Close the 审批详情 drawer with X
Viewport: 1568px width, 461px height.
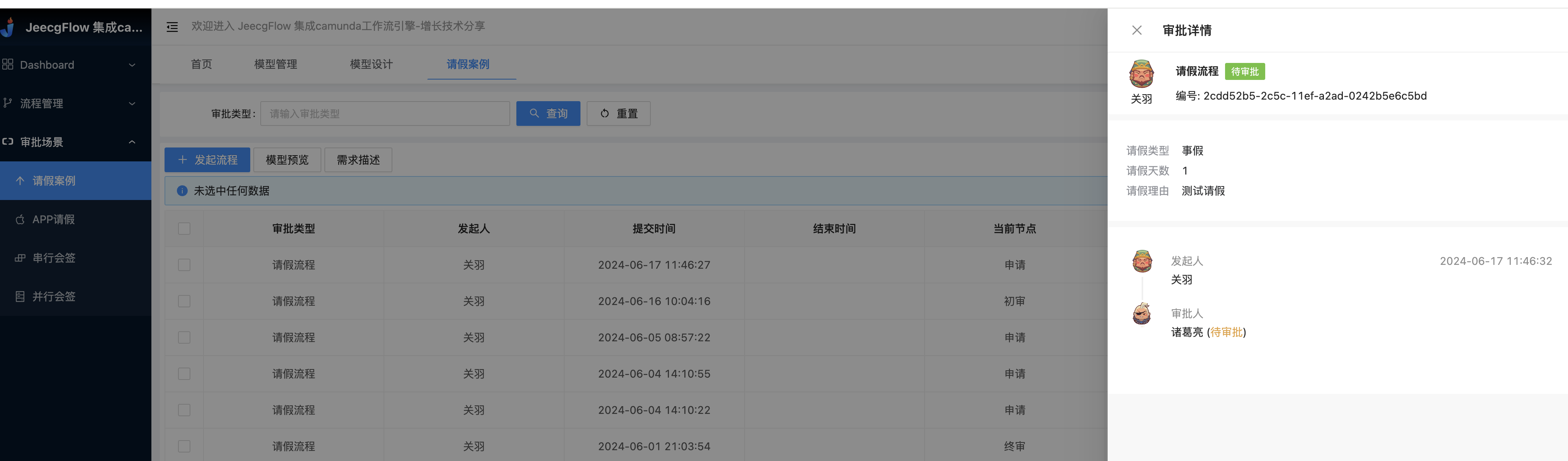[x=1137, y=31]
